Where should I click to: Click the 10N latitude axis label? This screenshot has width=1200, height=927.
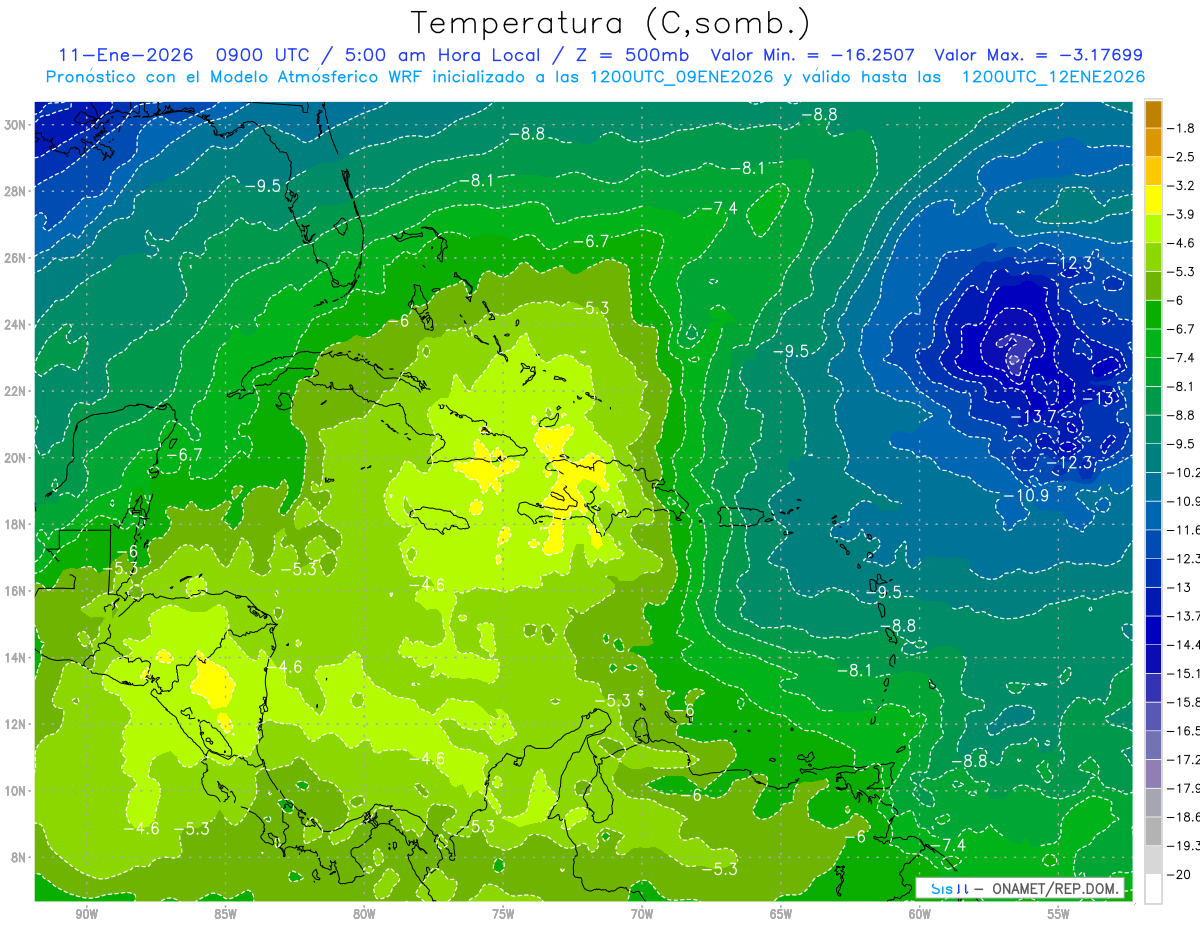click(16, 790)
